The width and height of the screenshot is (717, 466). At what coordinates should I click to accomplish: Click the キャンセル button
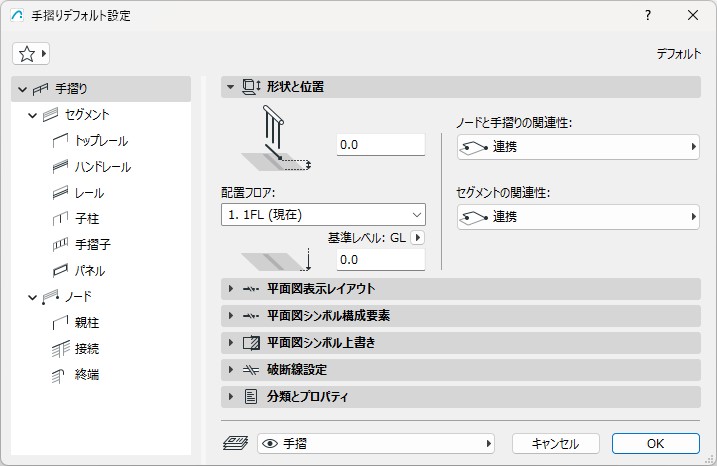(555, 443)
